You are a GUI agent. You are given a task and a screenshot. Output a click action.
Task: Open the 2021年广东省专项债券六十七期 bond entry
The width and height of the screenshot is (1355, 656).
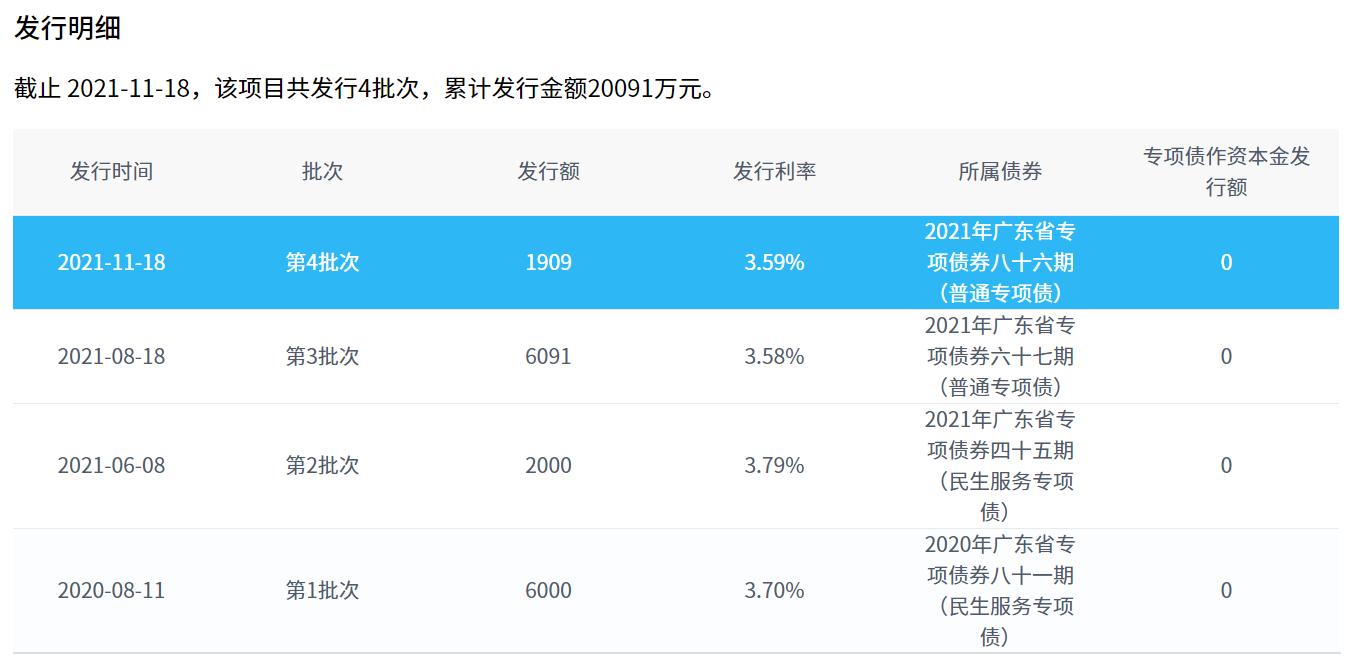coord(999,356)
